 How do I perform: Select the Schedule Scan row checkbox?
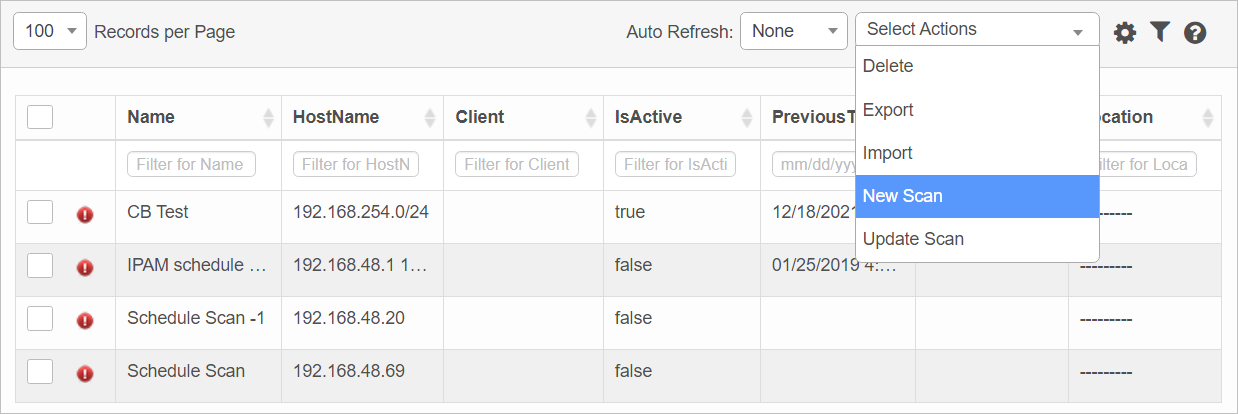click(40, 371)
